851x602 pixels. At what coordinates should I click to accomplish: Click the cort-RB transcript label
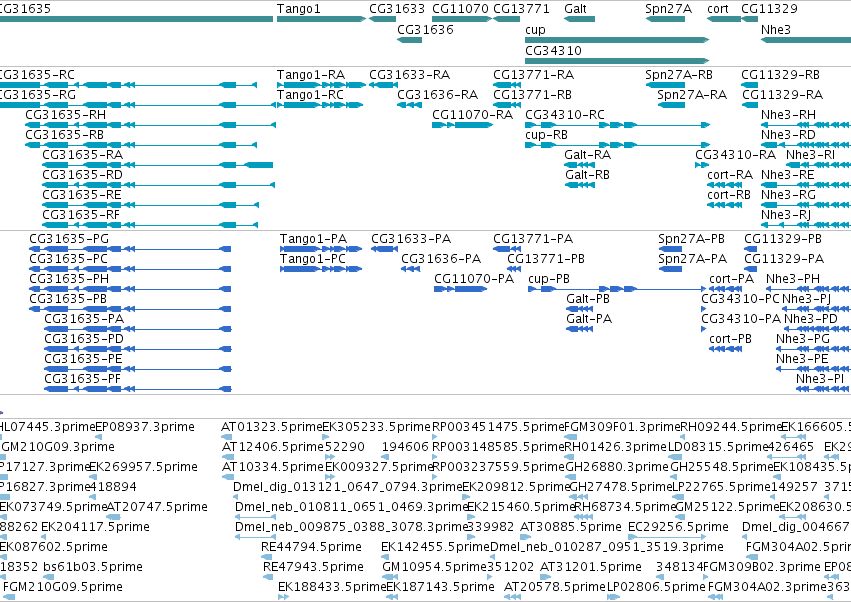[728, 195]
